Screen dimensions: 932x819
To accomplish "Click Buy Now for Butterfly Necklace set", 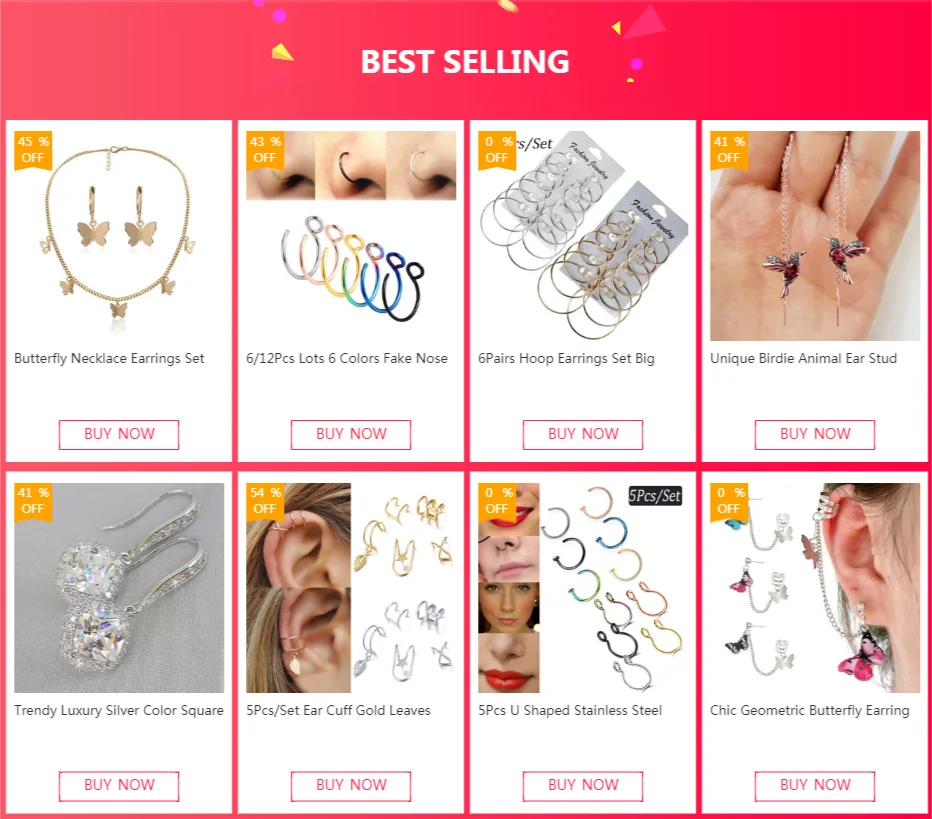I will click(x=119, y=434).
